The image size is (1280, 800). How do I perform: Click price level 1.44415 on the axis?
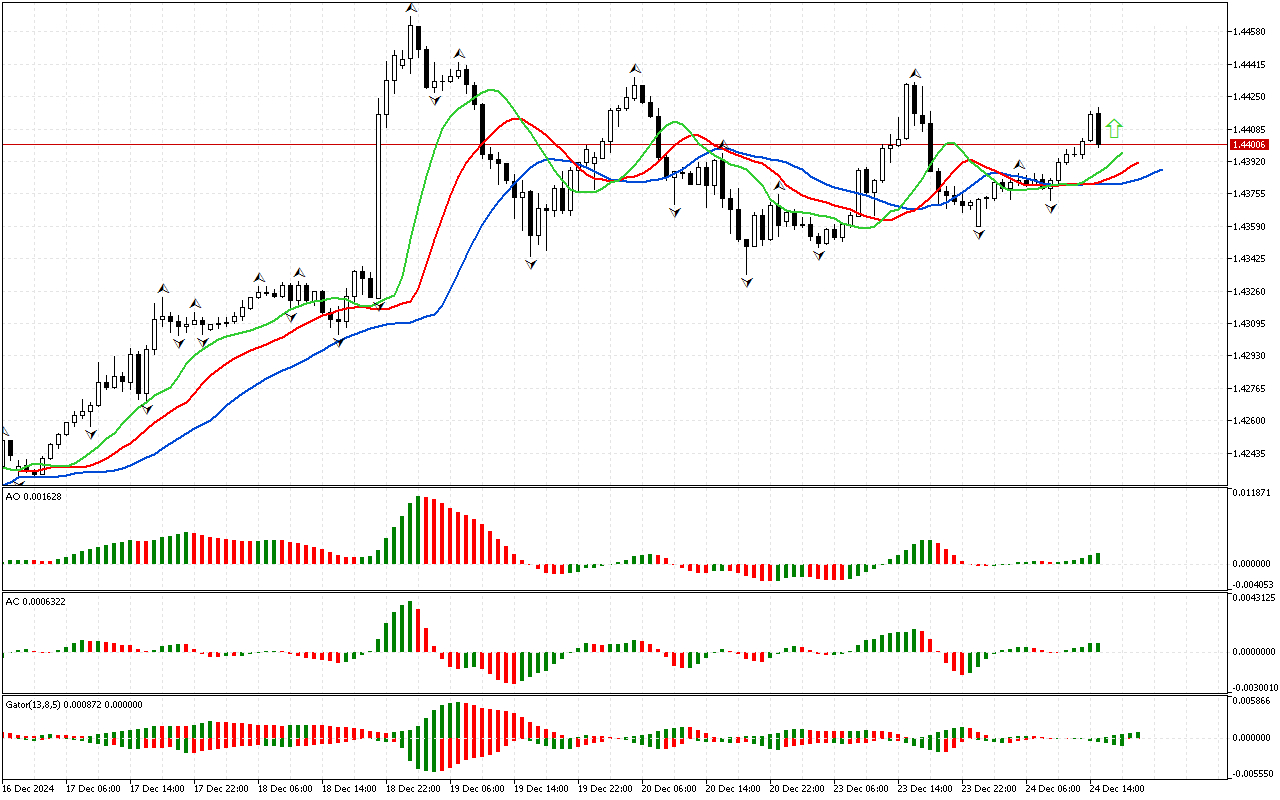[x=1251, y=65]
